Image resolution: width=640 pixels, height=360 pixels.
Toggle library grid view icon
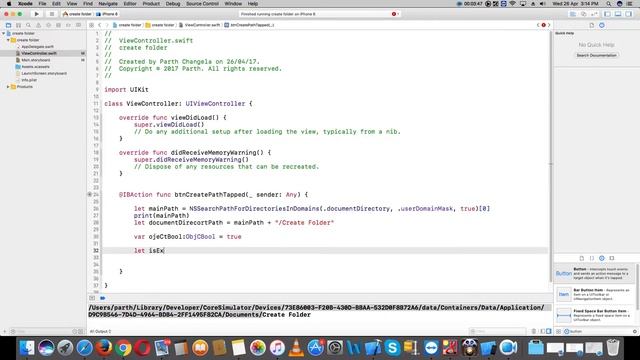pyautogui.click(x=559, y=331)
